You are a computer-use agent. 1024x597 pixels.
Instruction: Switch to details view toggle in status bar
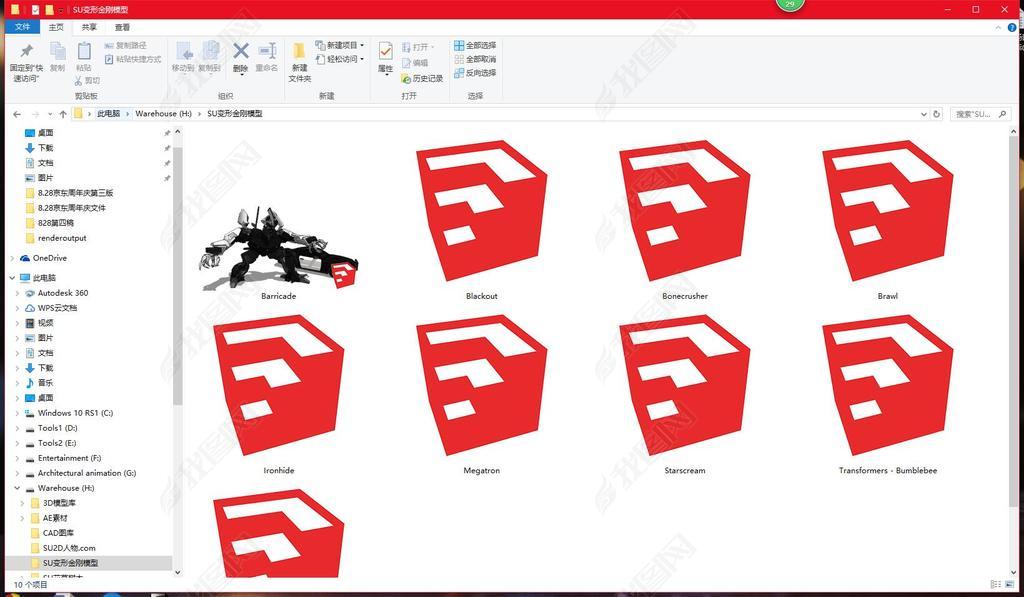pos(995,584)
